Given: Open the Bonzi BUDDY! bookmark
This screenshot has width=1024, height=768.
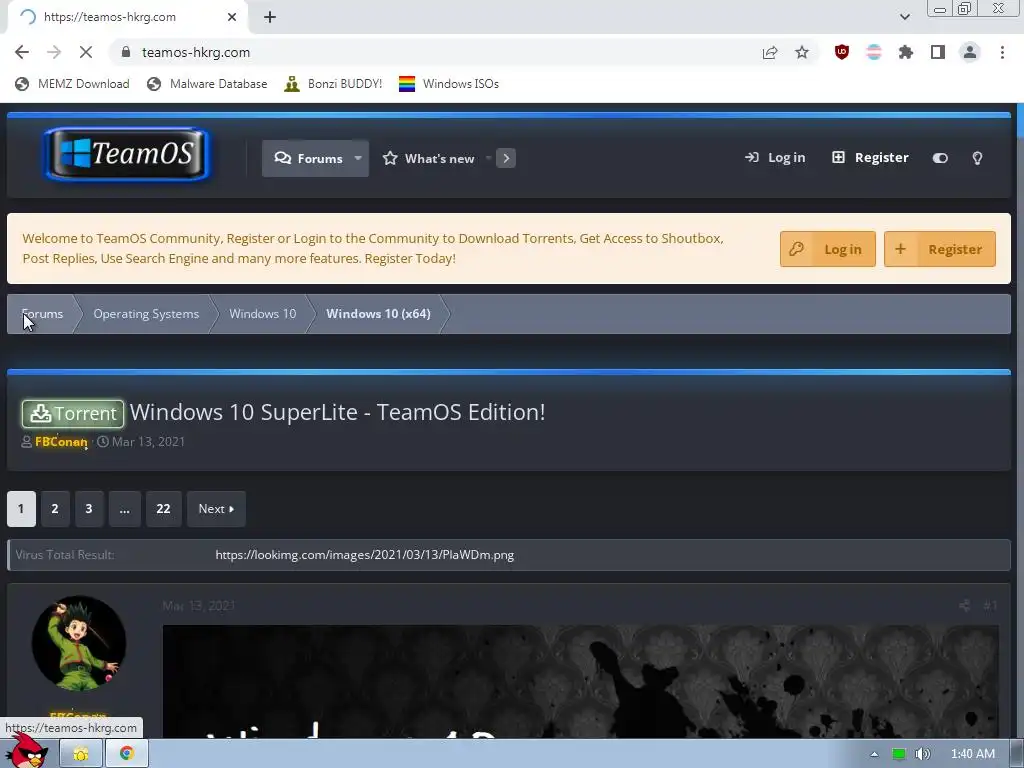Looking at the screenshot, I should click(x=333, y=84).
